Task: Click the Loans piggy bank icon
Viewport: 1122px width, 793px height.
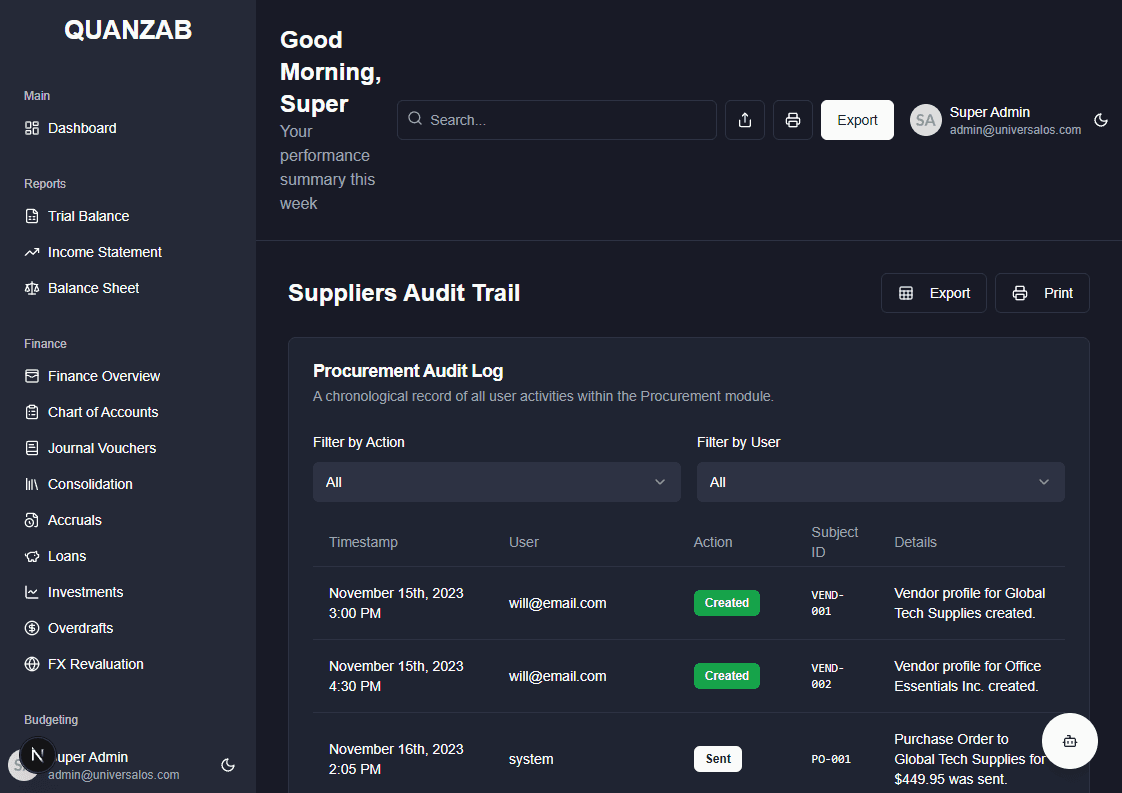Action: [x=31, y=556]
